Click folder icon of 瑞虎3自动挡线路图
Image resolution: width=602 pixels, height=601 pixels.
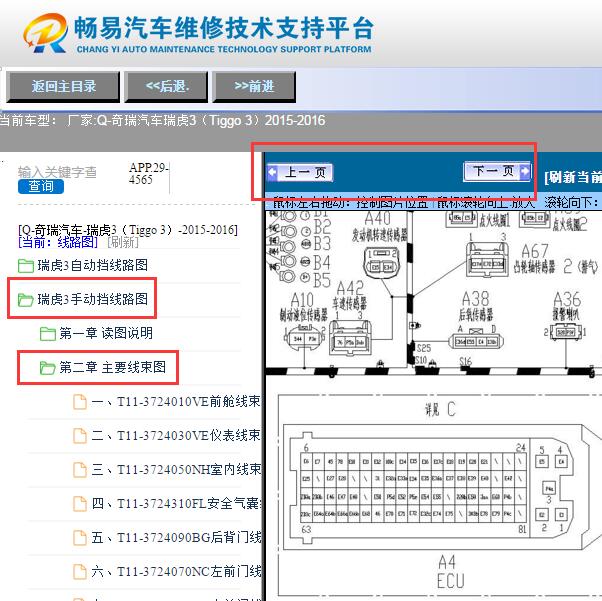(26, 266)
